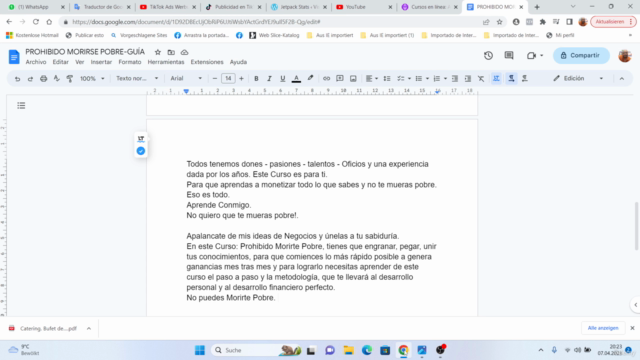Decrease the indent
This screenshot has width=640, height=360.
click(455, 78)
